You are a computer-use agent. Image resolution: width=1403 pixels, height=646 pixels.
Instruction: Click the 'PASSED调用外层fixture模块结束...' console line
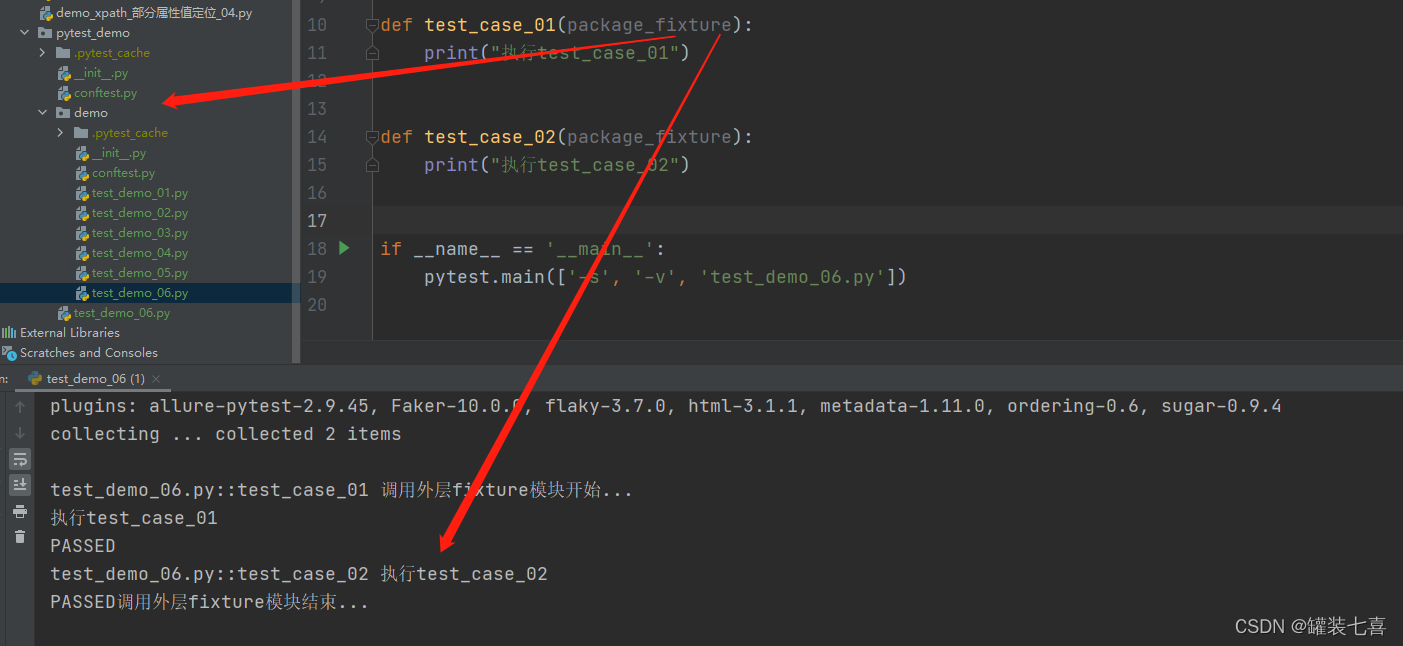point(210,602)
